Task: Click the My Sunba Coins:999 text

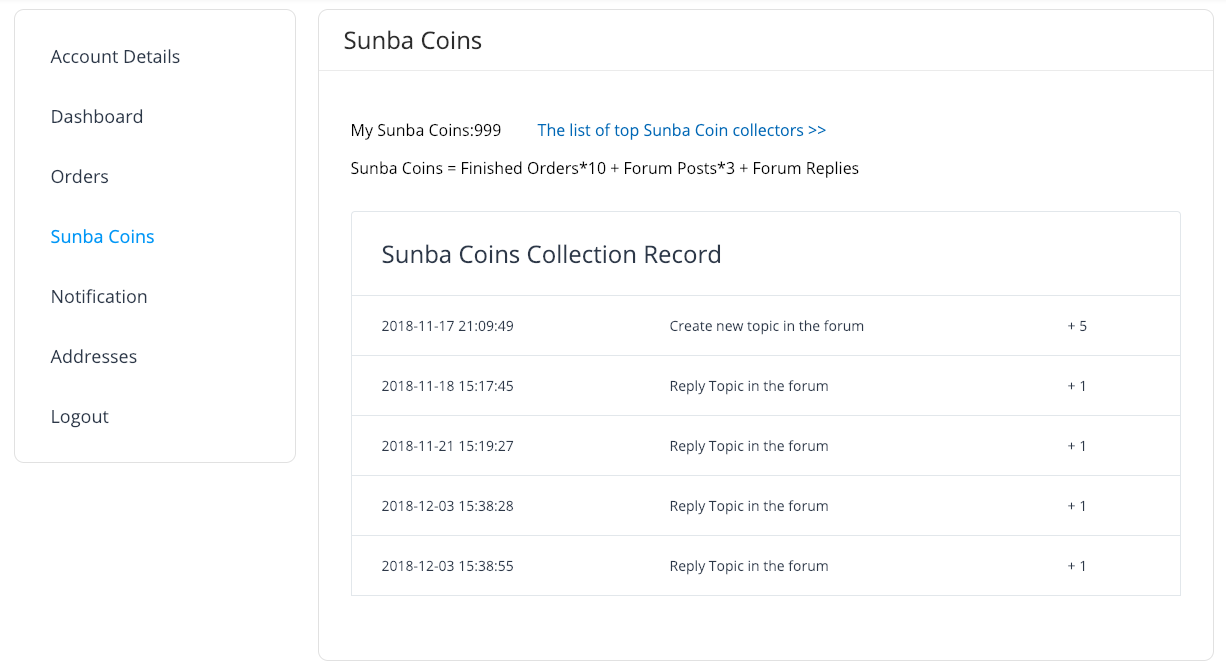Action: point(426,130)
